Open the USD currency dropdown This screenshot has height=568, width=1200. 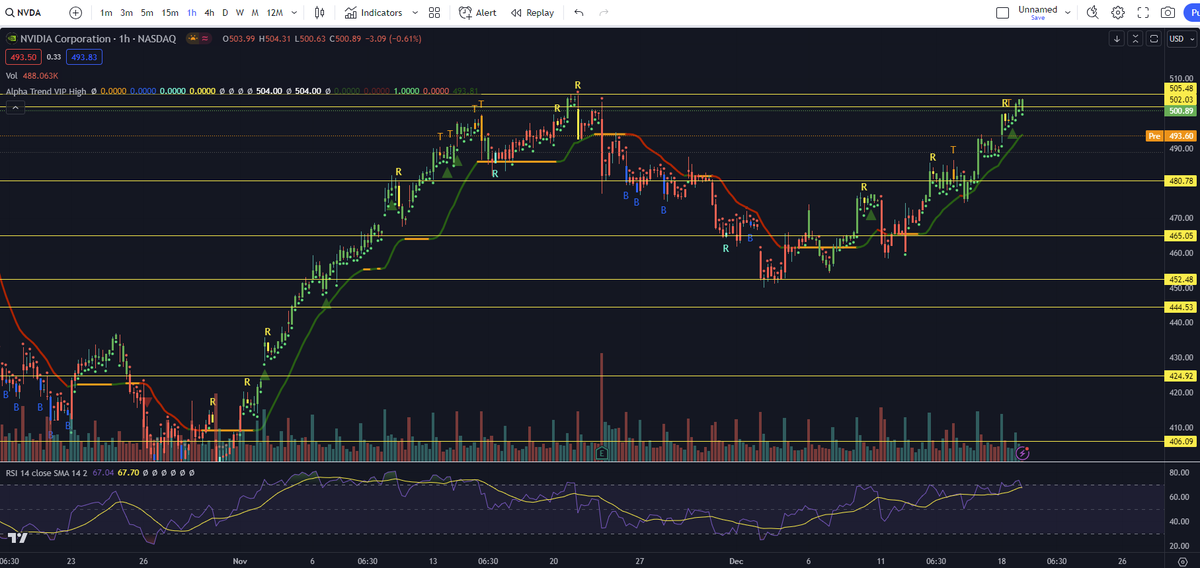(x=1181, y=39)
